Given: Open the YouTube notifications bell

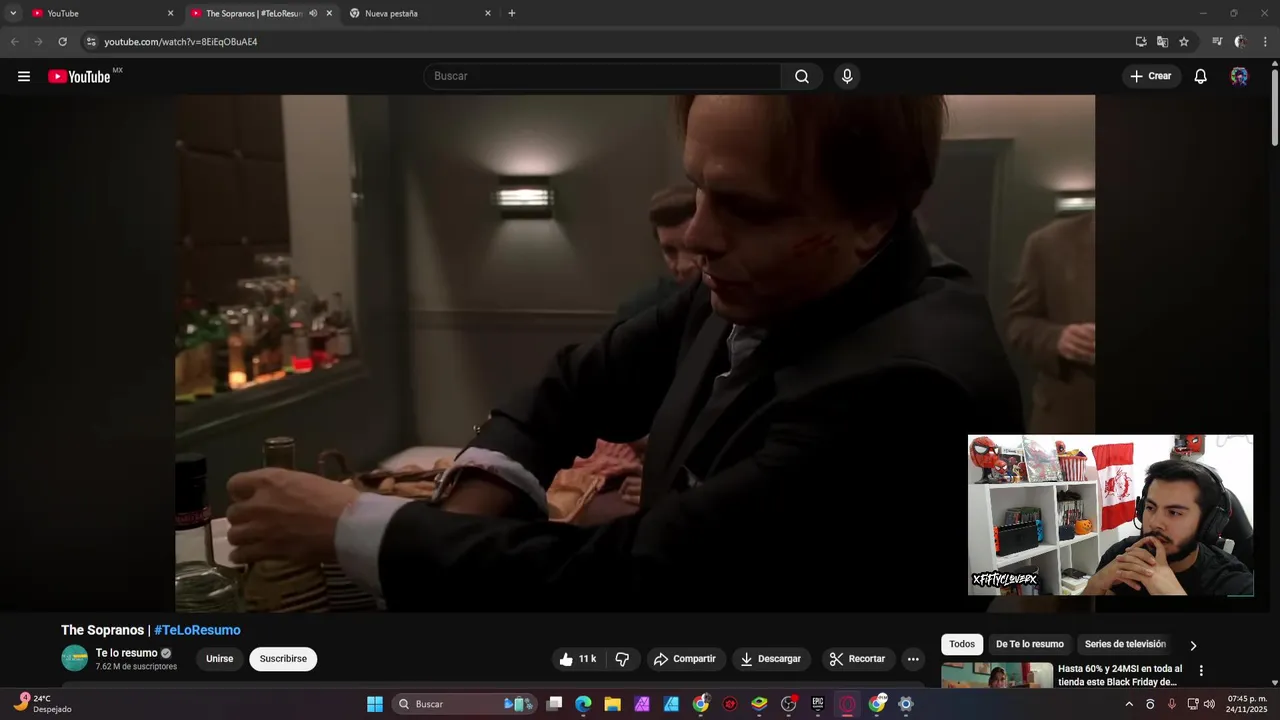Looking at the screenshot, I should coord(1201,76).
